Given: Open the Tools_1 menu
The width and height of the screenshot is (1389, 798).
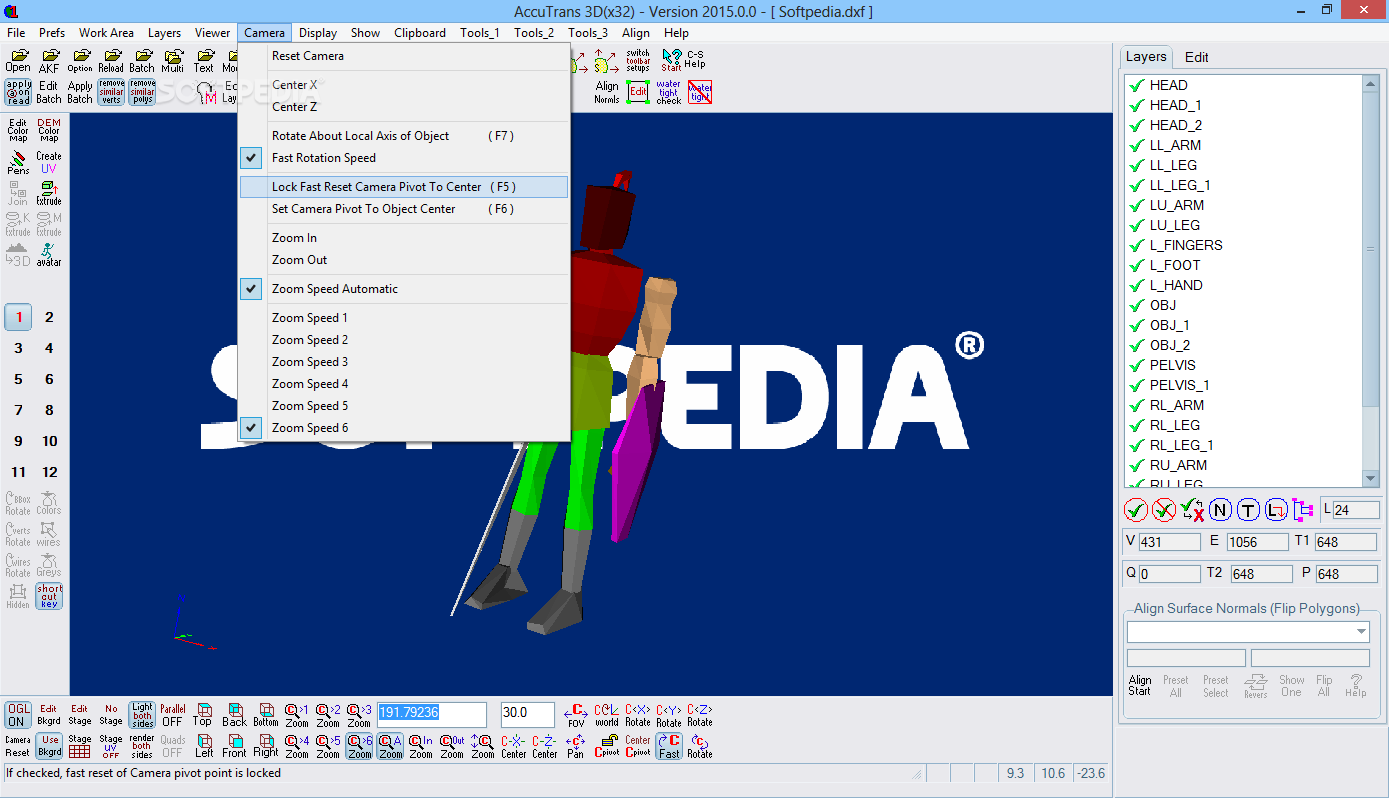Looking at the screenshot, I should [480, 33].
